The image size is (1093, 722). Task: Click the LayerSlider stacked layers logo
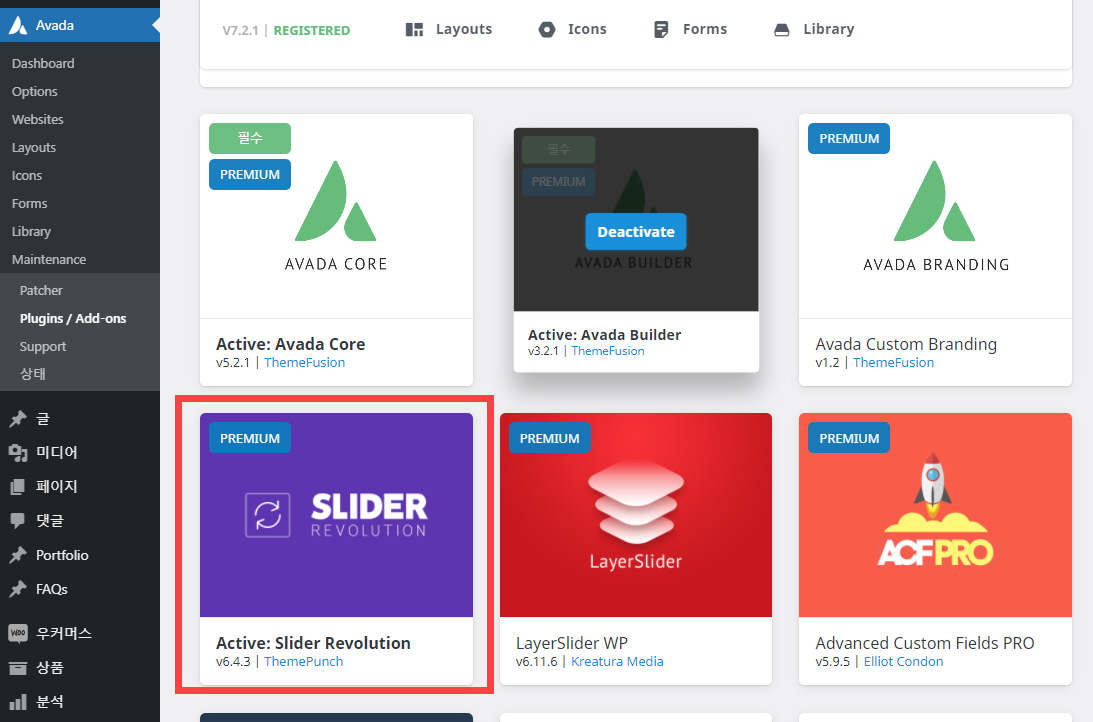636,500
